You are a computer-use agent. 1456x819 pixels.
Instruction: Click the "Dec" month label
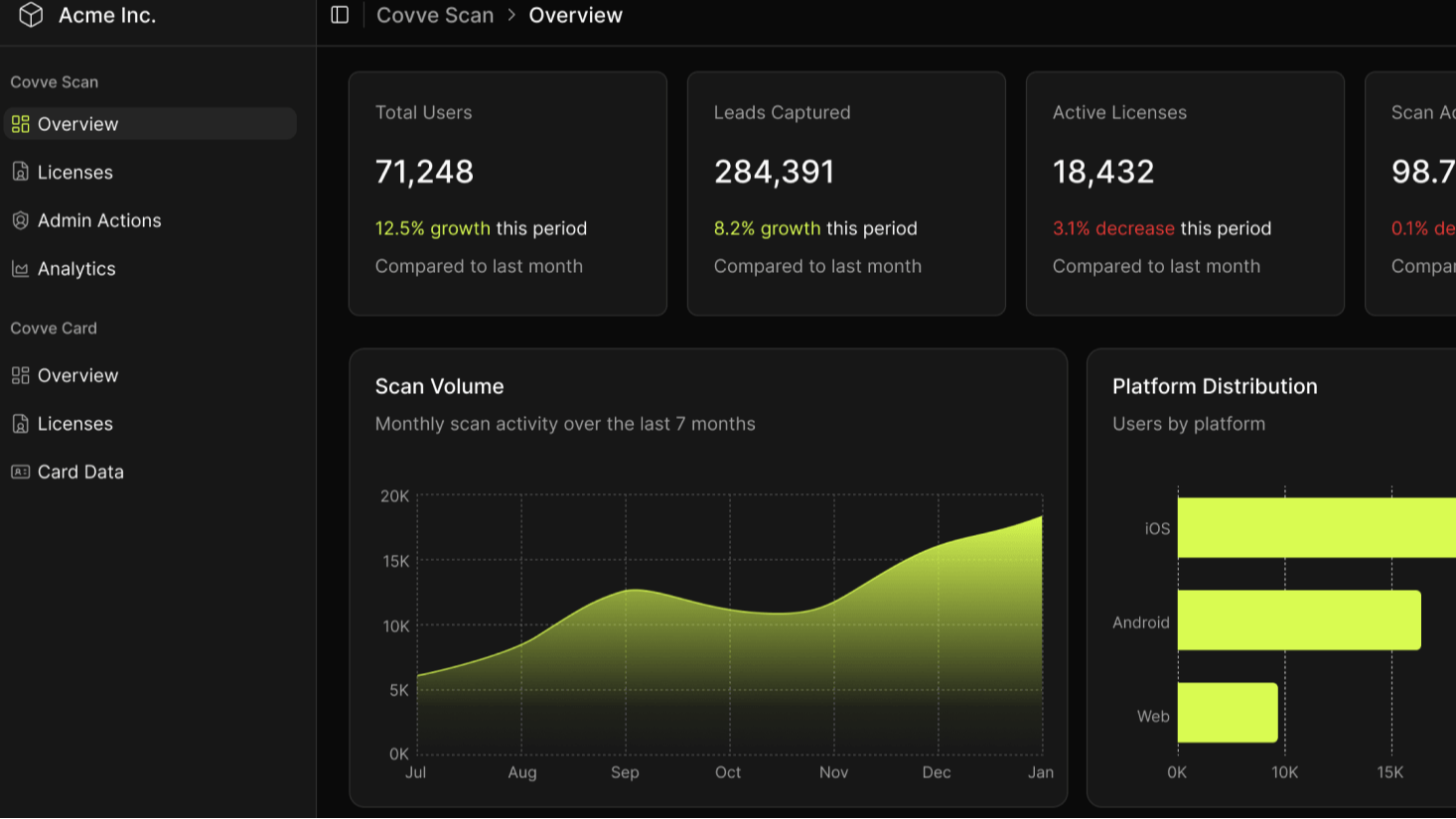click(x=937, y=772)
